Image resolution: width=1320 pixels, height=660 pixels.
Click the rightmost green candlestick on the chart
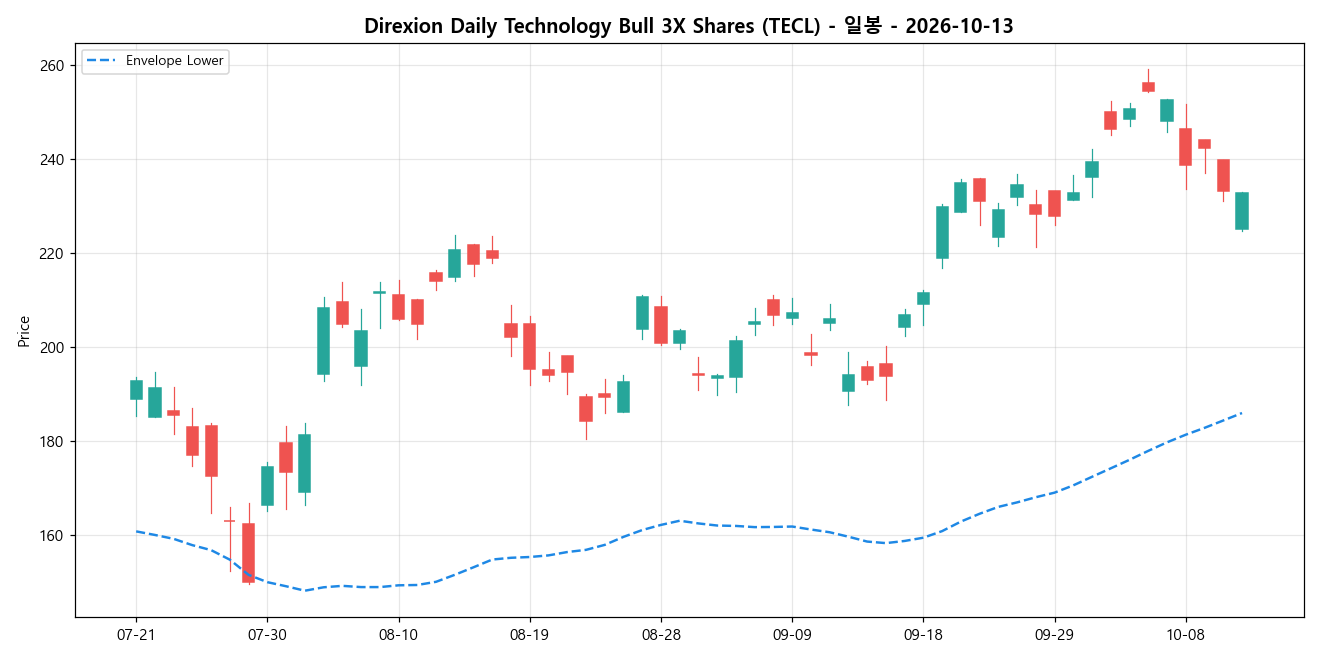[1242, 211]
